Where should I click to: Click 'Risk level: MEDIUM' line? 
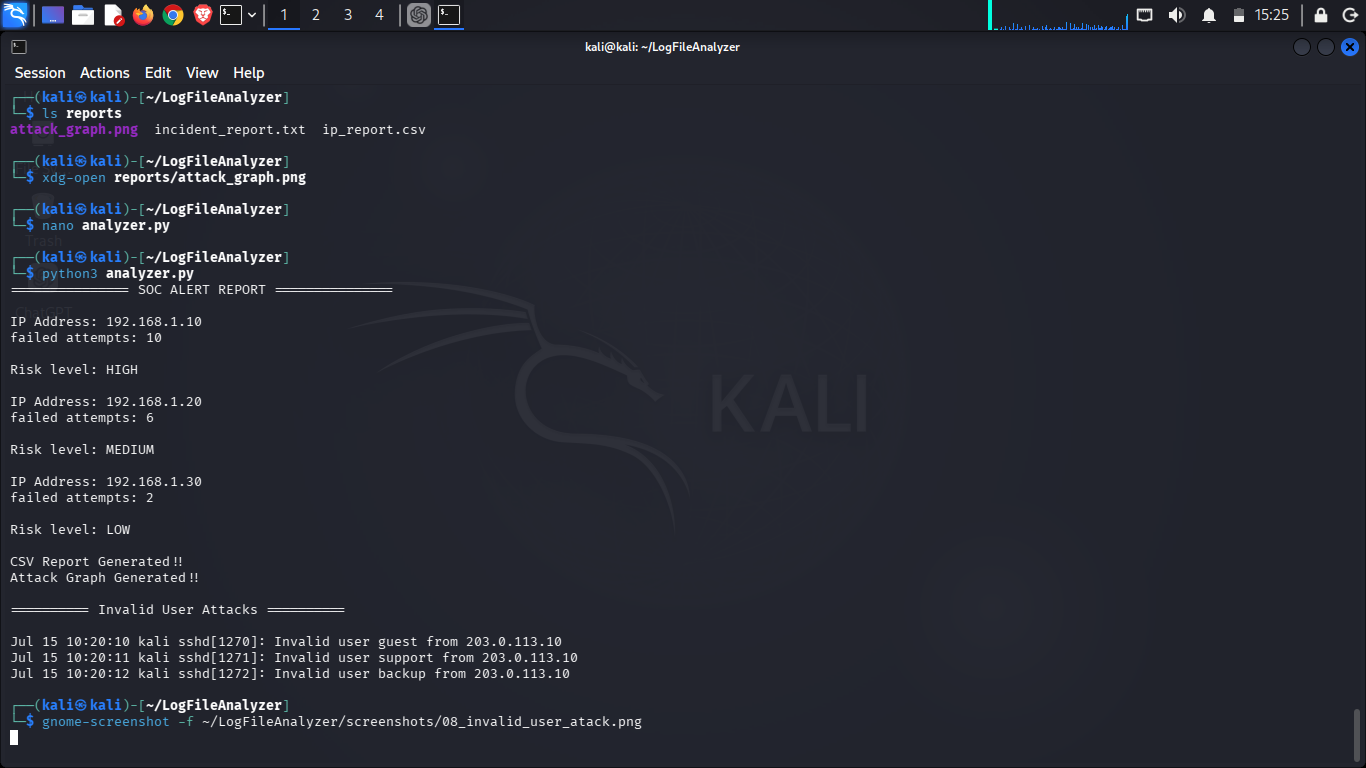82,450
